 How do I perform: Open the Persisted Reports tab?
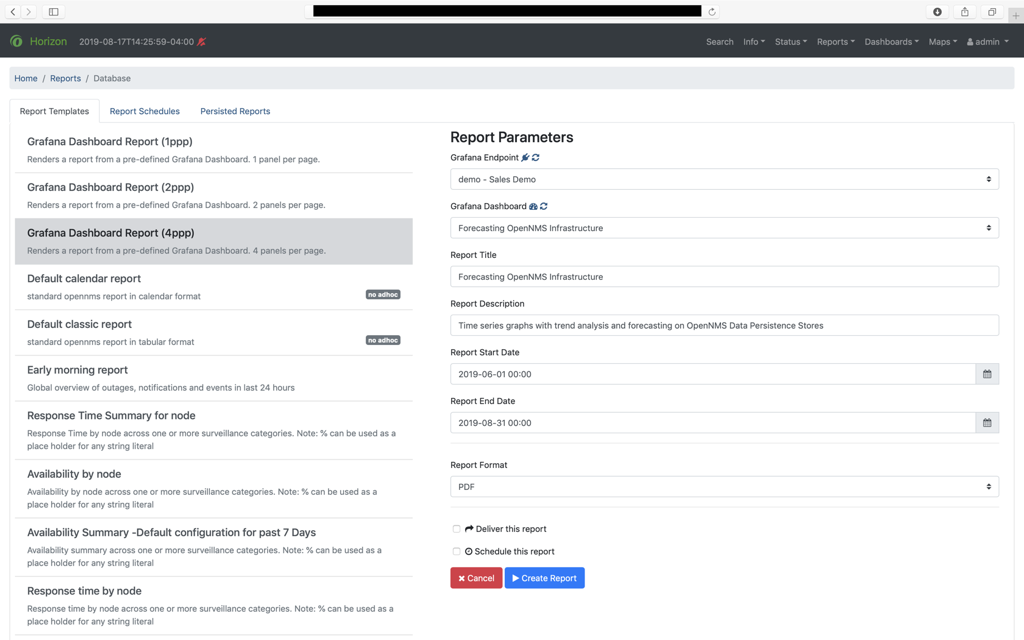tap(234, 111)
